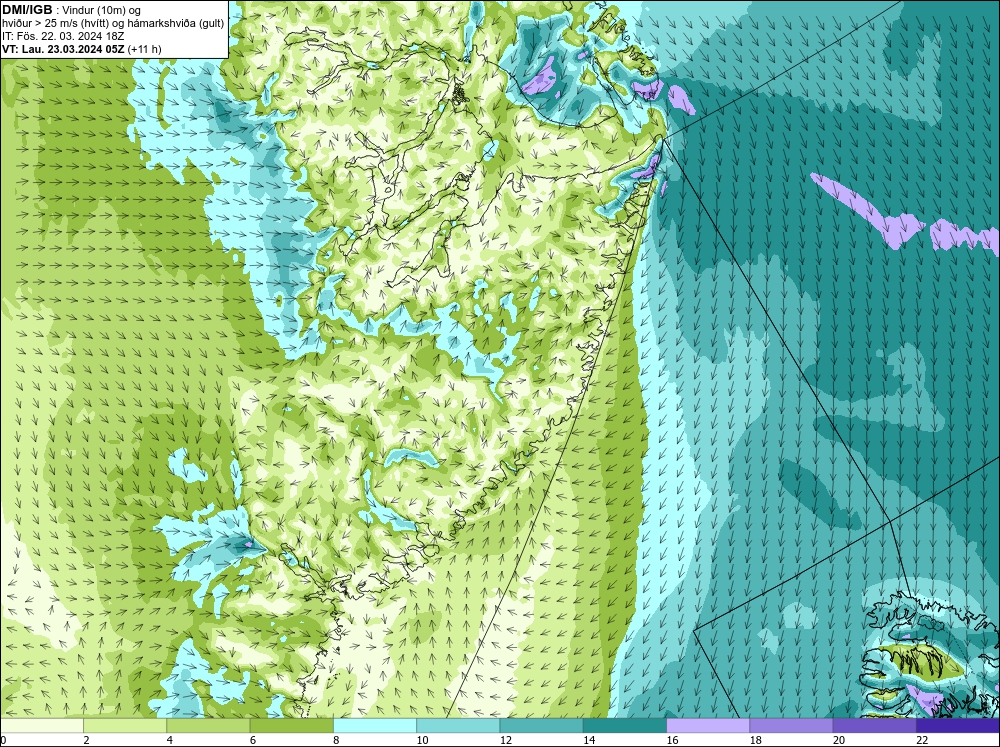
Task: Click the legend value "16"
Action: (672, 740)
